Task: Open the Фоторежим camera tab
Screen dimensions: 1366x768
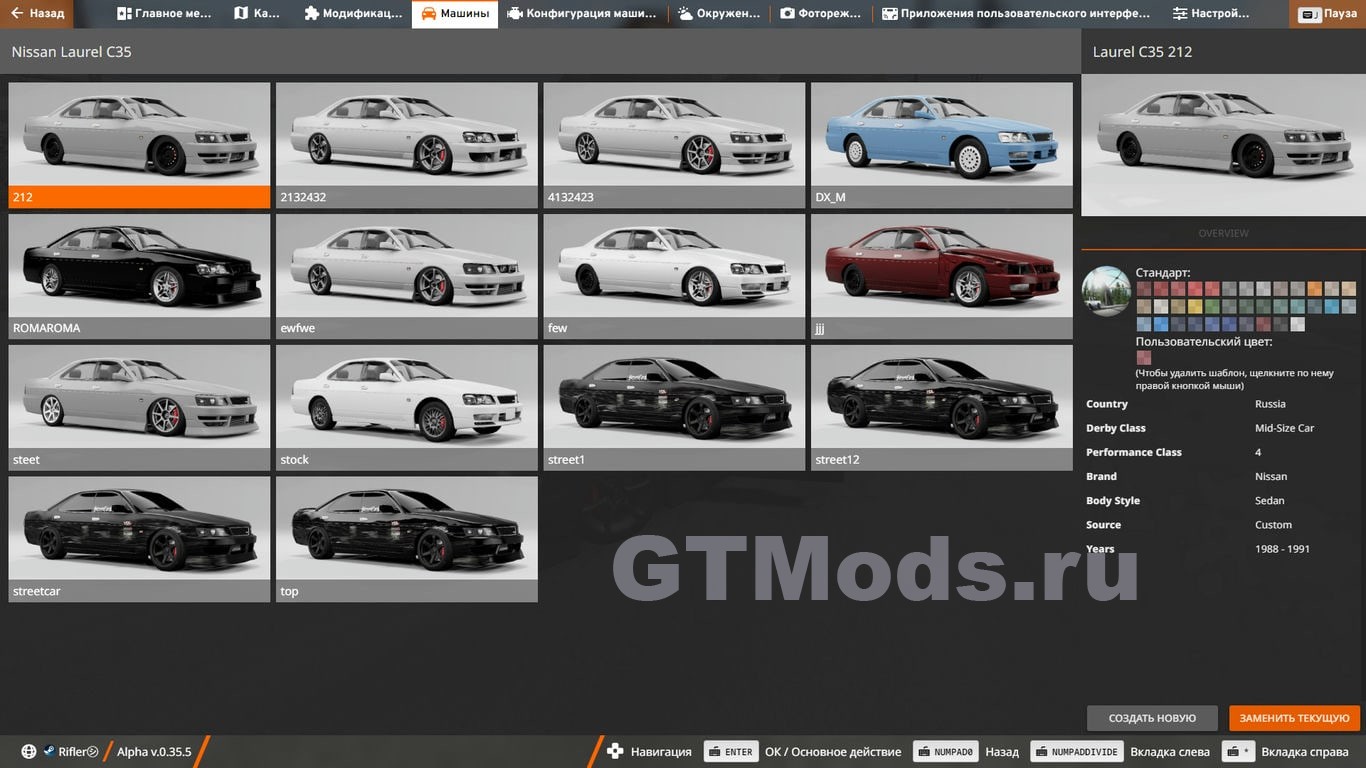Action: pos(821,14)
